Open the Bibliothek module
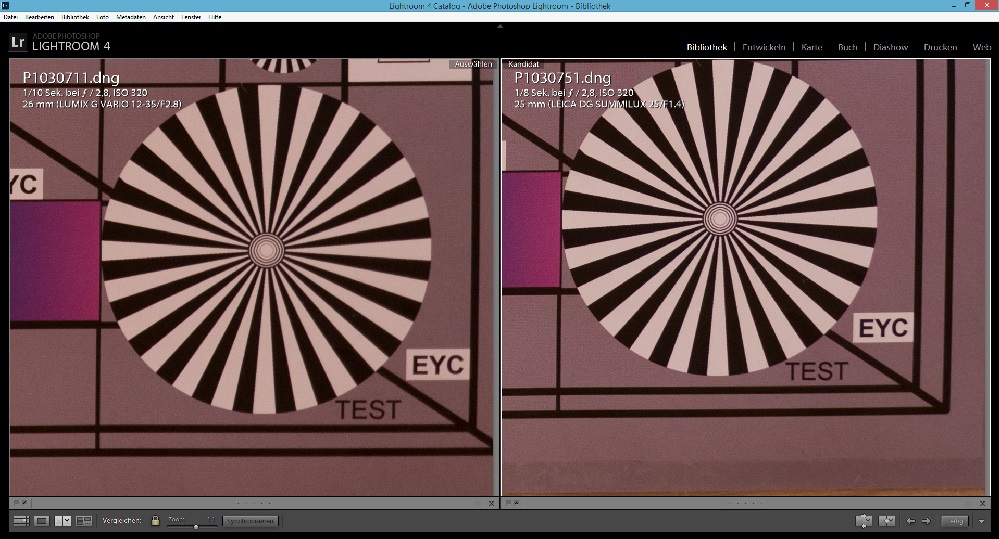The width and height of the screenshot is (999, 539). 707,47
